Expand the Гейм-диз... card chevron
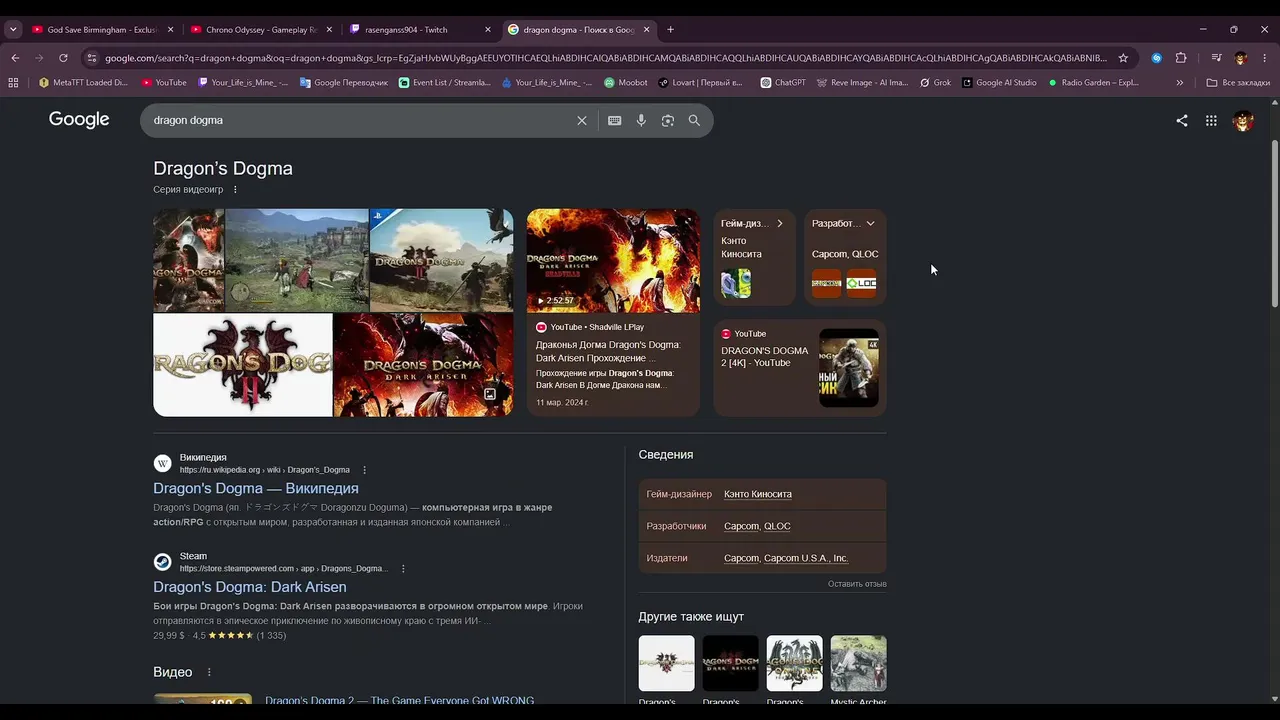This screenshot has height=720, width=1280. (780, 224)
